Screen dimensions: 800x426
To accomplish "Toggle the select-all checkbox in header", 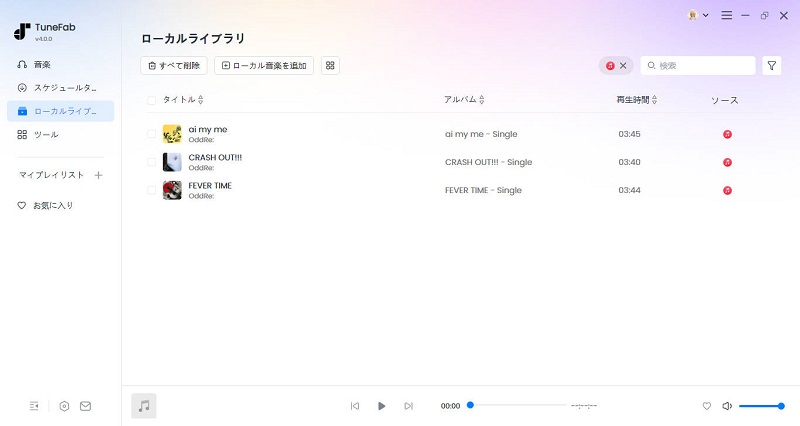I will coord(152,101).
